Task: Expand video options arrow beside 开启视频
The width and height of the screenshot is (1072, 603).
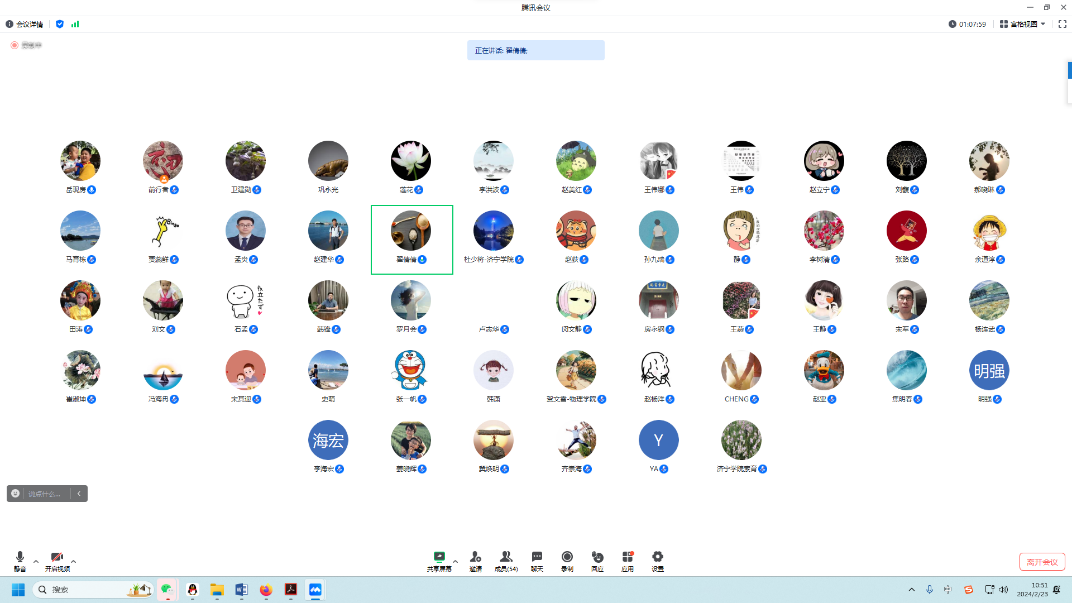Action: [x=73, y=560]
